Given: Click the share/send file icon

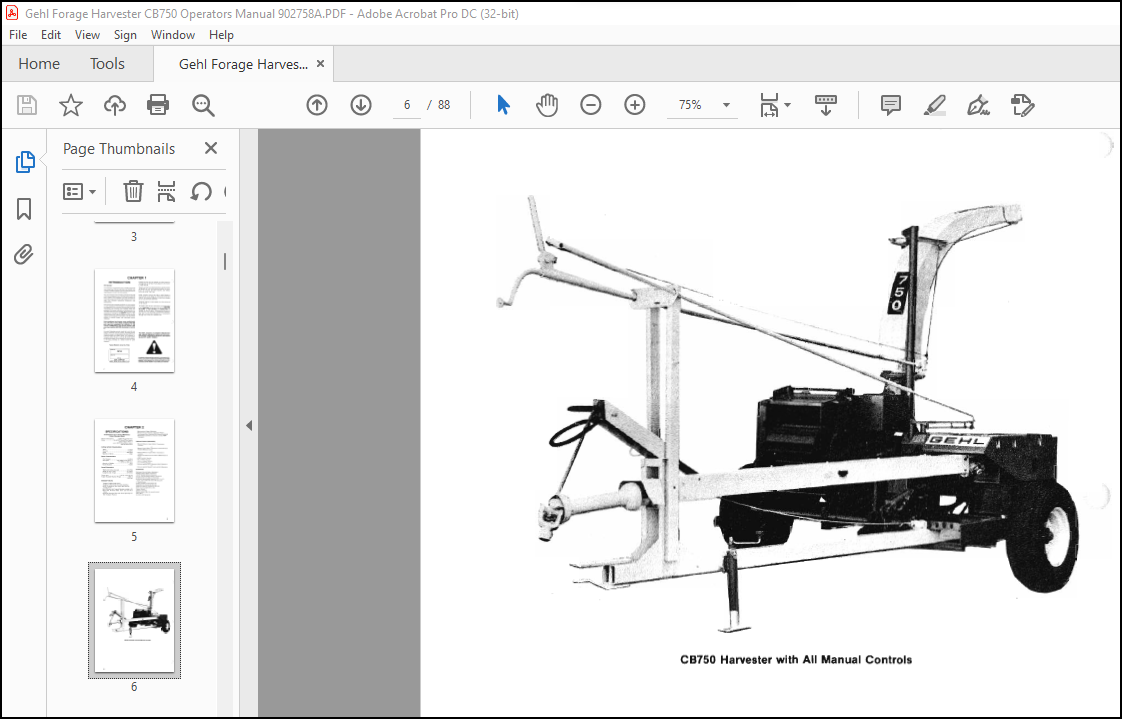Looking at the screenshot, I should [1023, 105].
